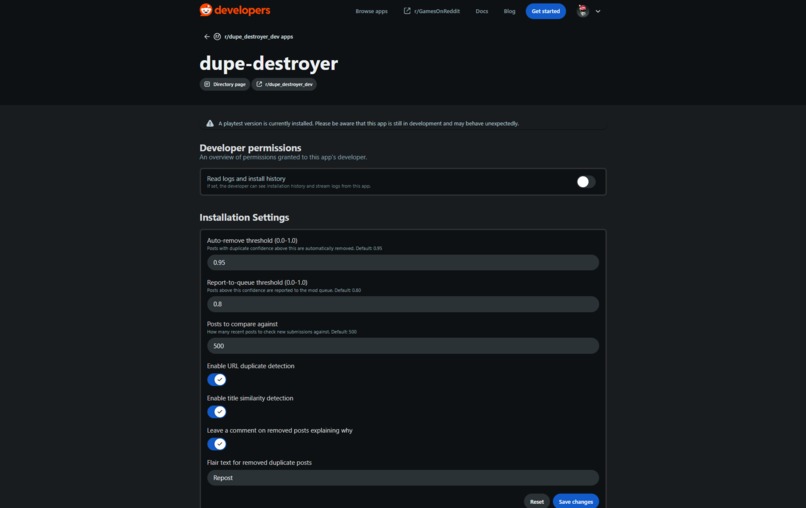Screen dimensions: 806x508
Task: Click the page icon inside Directory page button
Action: (207, 84)
